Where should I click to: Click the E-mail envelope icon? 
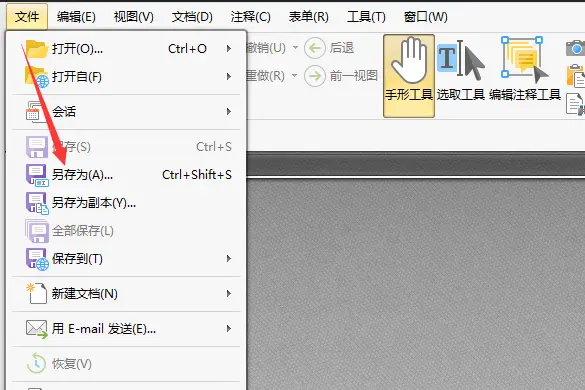37,329
